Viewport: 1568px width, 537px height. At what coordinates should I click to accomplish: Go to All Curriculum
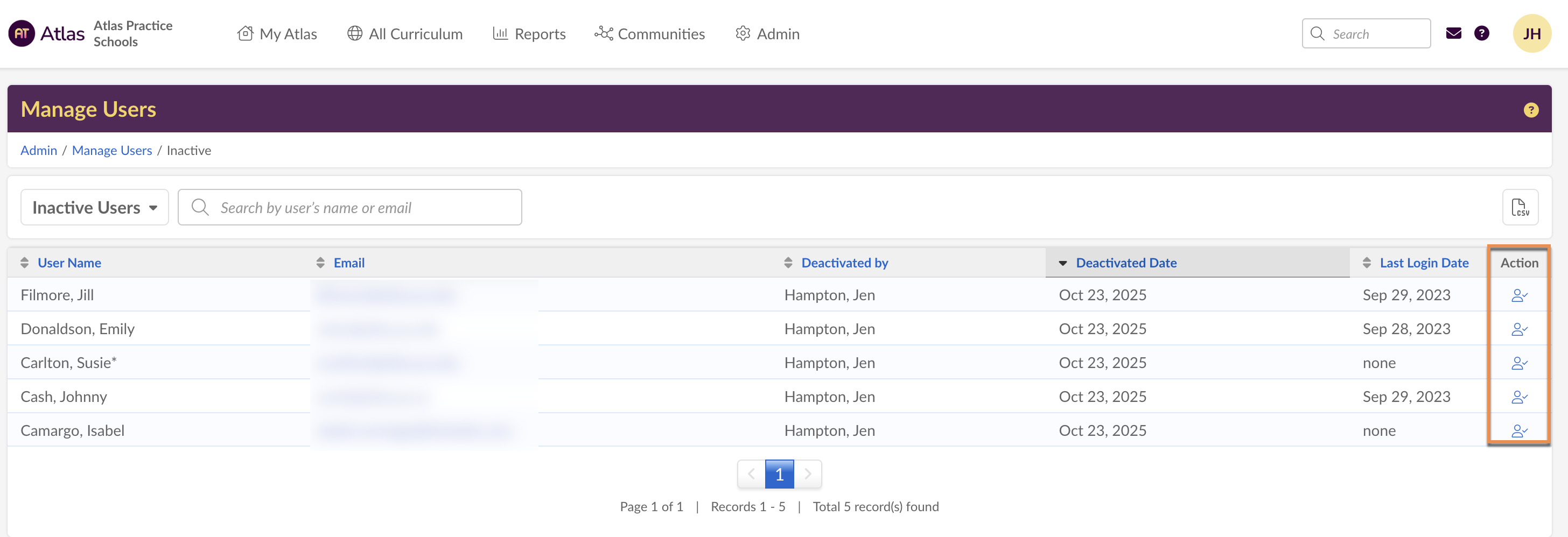tap(405, 34)
